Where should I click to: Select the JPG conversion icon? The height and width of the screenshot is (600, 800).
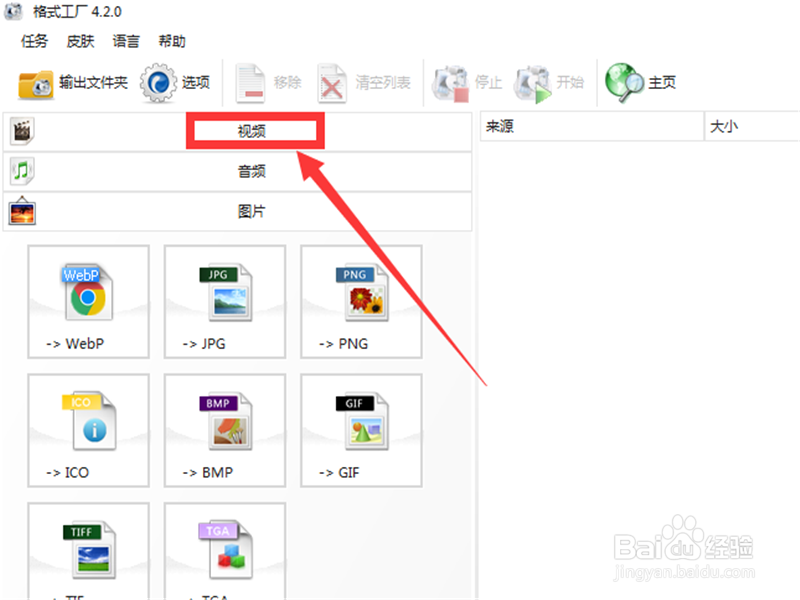point(226,293)
